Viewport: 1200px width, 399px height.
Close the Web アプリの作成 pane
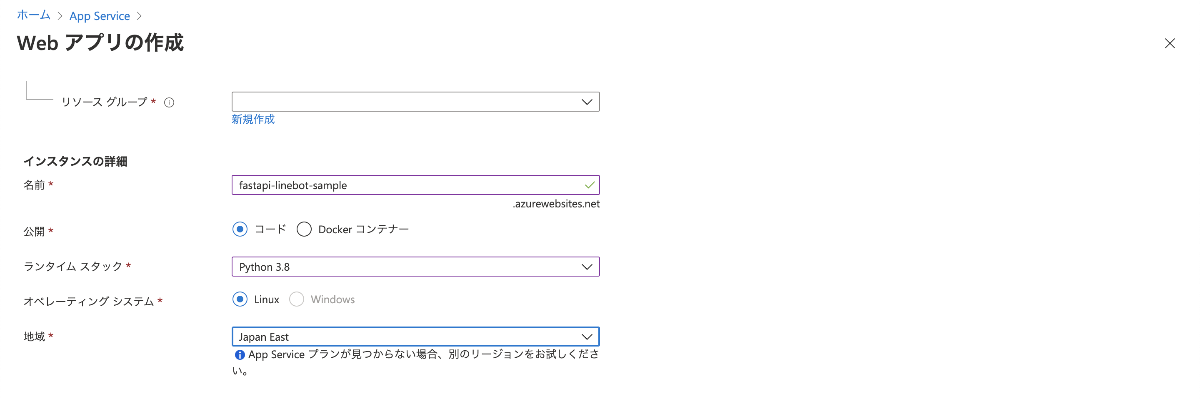point(1171,43)
